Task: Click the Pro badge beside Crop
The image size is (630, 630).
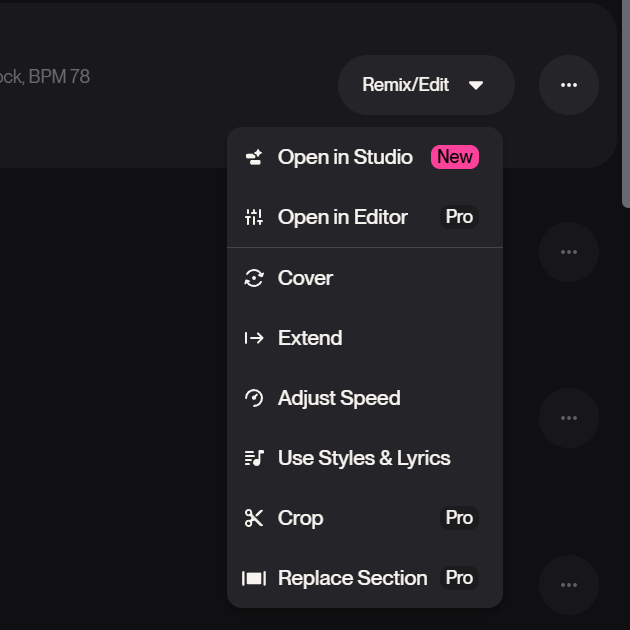Action: click(x=459, y=518)
